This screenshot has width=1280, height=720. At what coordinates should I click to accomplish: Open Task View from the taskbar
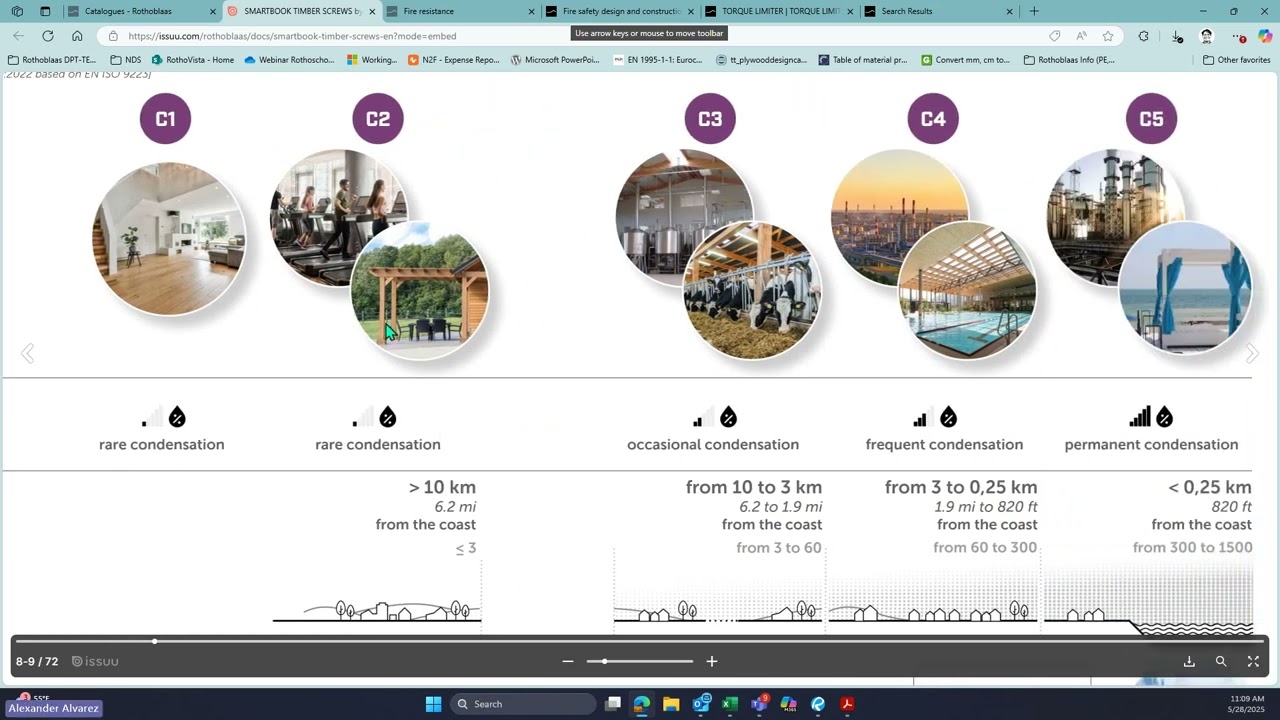tap(613, 704)
